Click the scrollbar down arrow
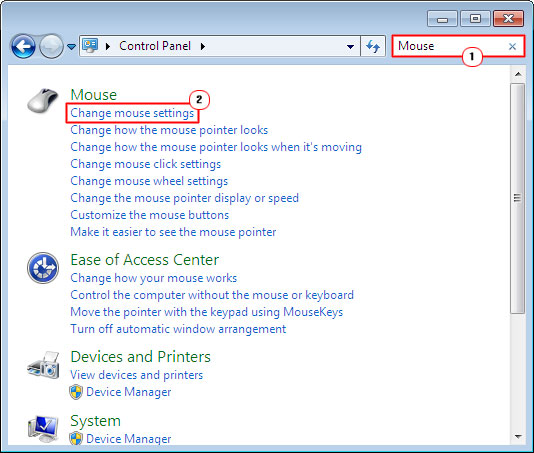 (518, 436)
